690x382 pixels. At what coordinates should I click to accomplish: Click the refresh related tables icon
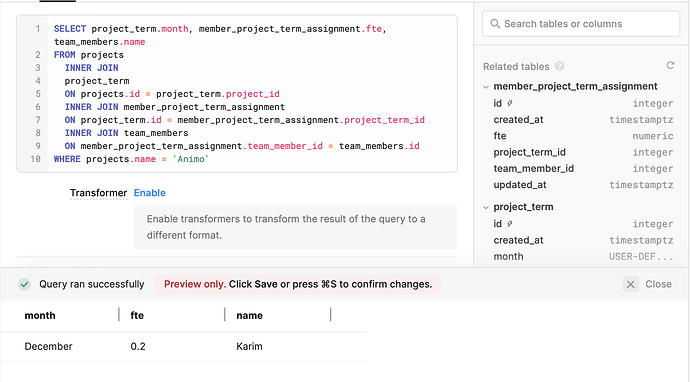670,66
